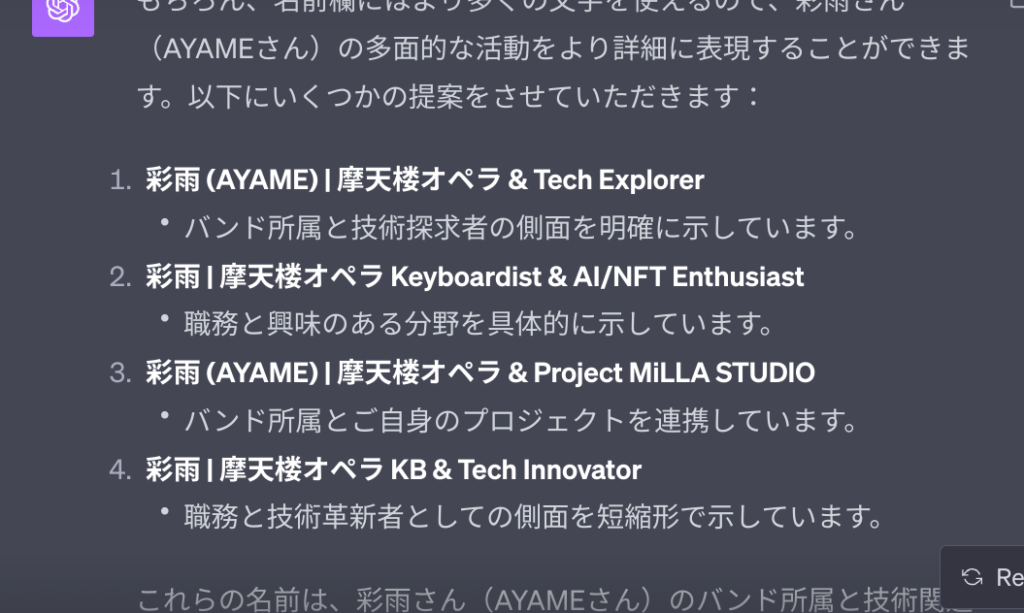Viewport: 1024px width, 613px height.
Task: Click the bullet text about 技術革新者 短縮形
Action: pyautogui.click(x=534, y=518)
